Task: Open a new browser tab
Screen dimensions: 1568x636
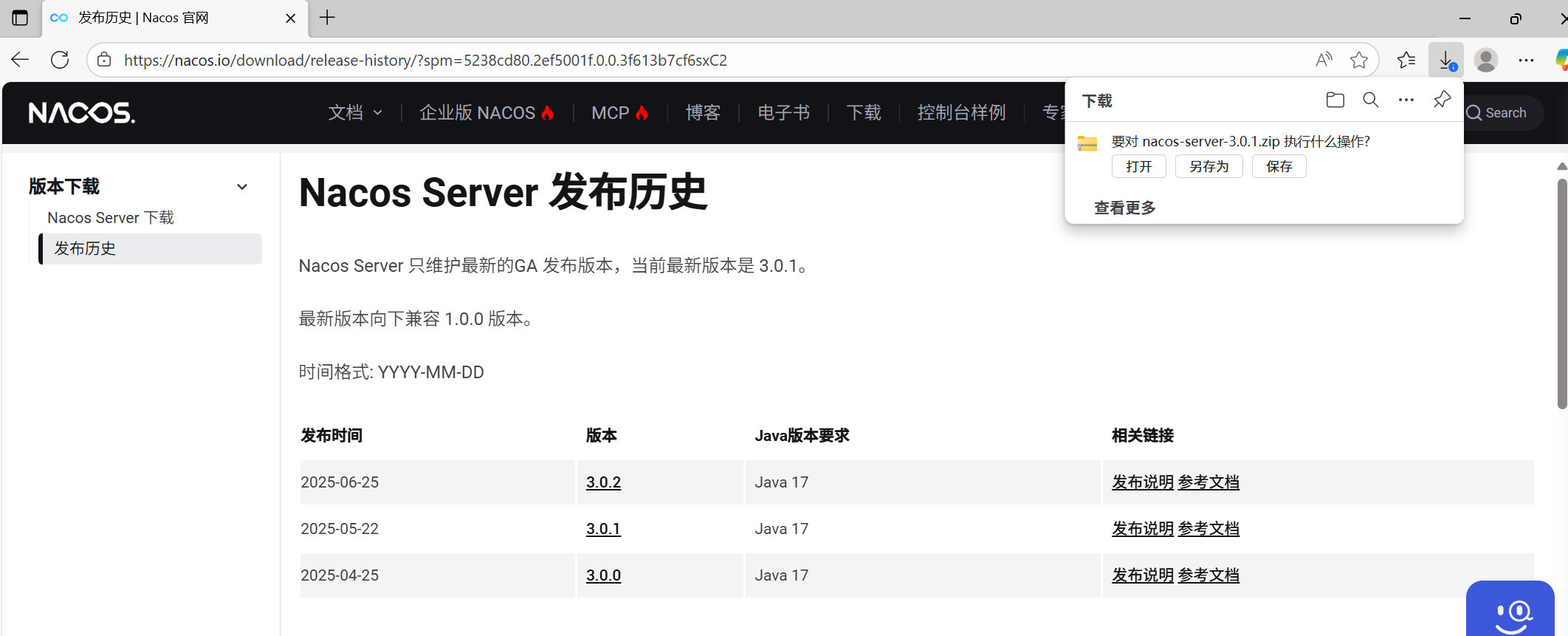Action: click(x=327, y=18)
